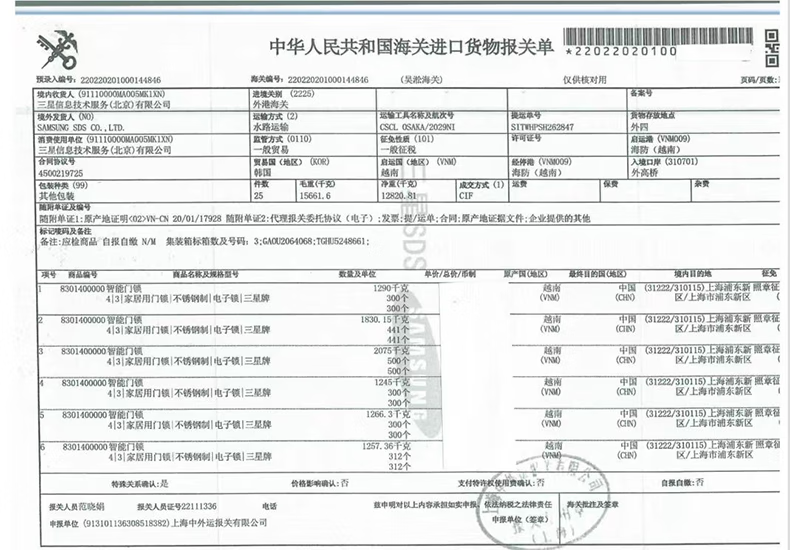Select 报关人员证号22111336
790x550 pixels.
coord(177,507)
